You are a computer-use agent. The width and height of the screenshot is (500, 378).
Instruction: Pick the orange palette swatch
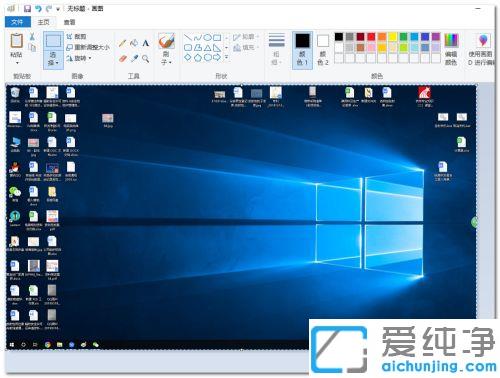coord(382,37)
